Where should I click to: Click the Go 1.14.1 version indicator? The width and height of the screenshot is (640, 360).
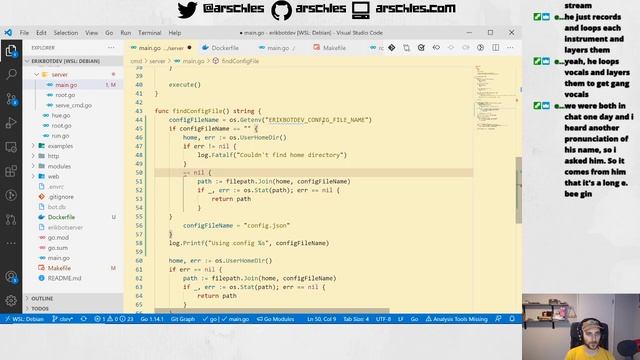(152, 319)
